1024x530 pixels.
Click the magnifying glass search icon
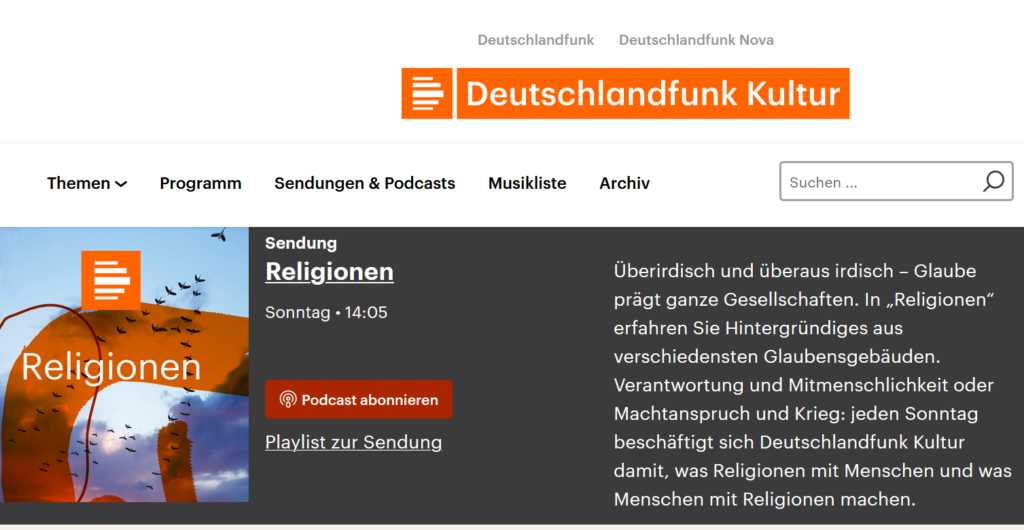(x=993, y=182)
